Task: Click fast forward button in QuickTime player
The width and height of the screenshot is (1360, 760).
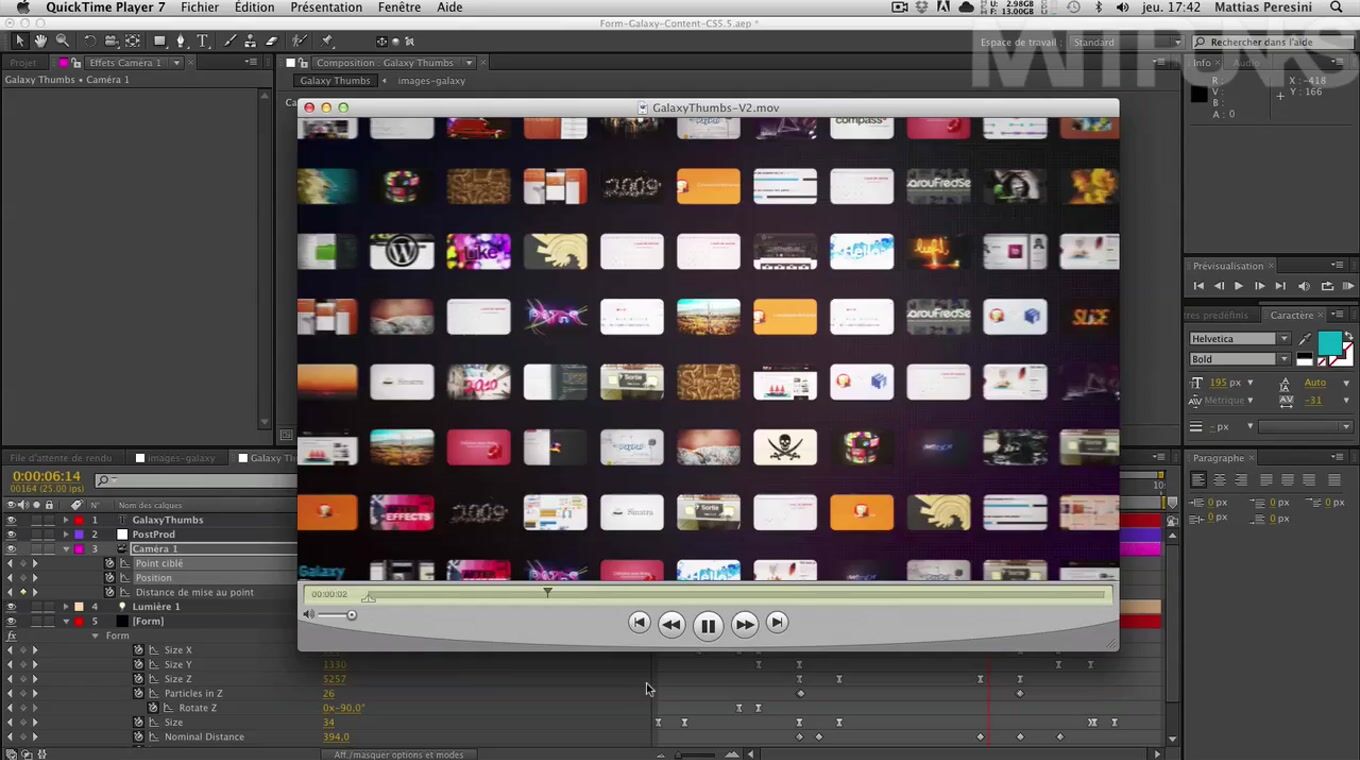Action: tap(745, 625)
